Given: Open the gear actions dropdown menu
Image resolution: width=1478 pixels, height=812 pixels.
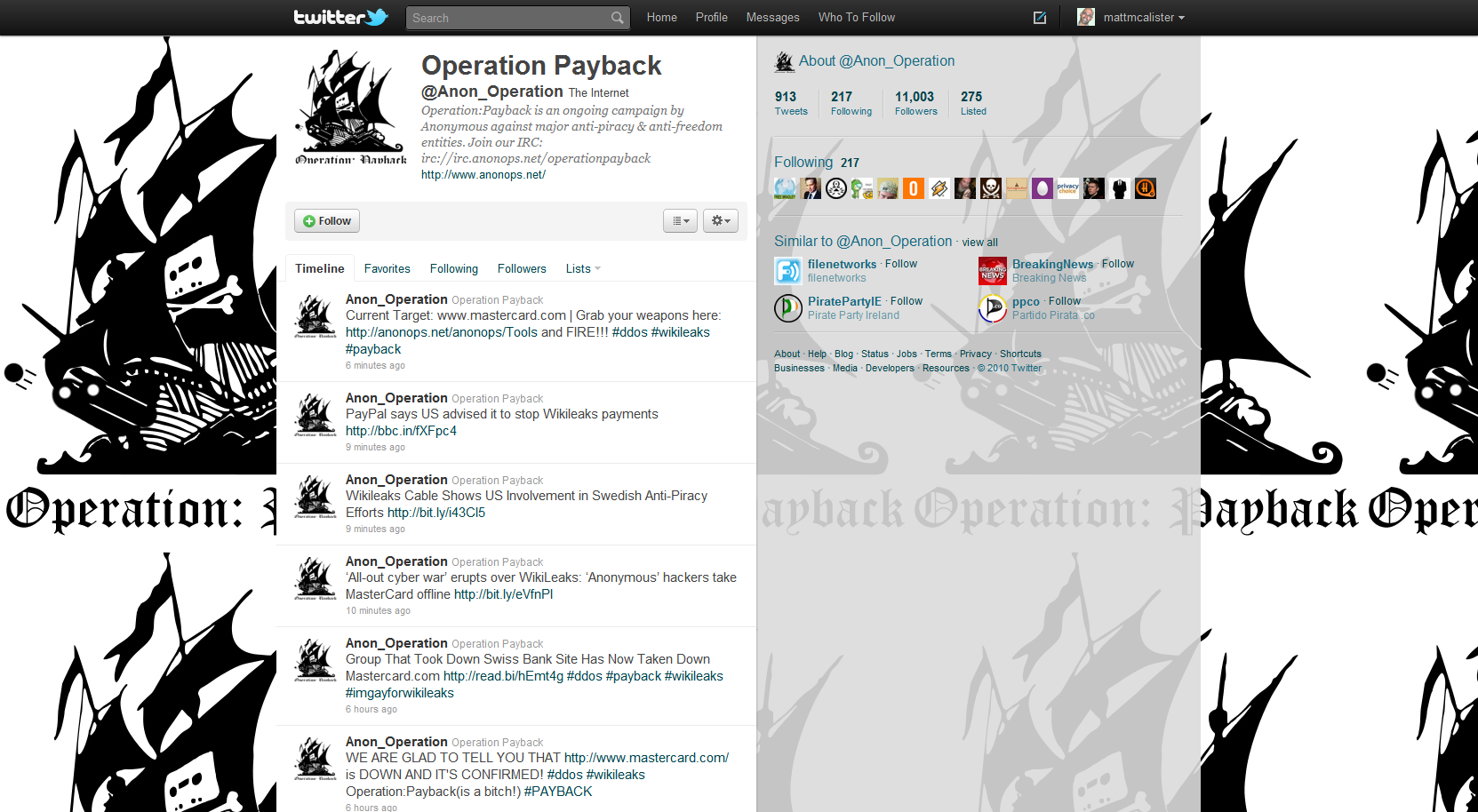Looking at the screenshot, I should (721, 220).
